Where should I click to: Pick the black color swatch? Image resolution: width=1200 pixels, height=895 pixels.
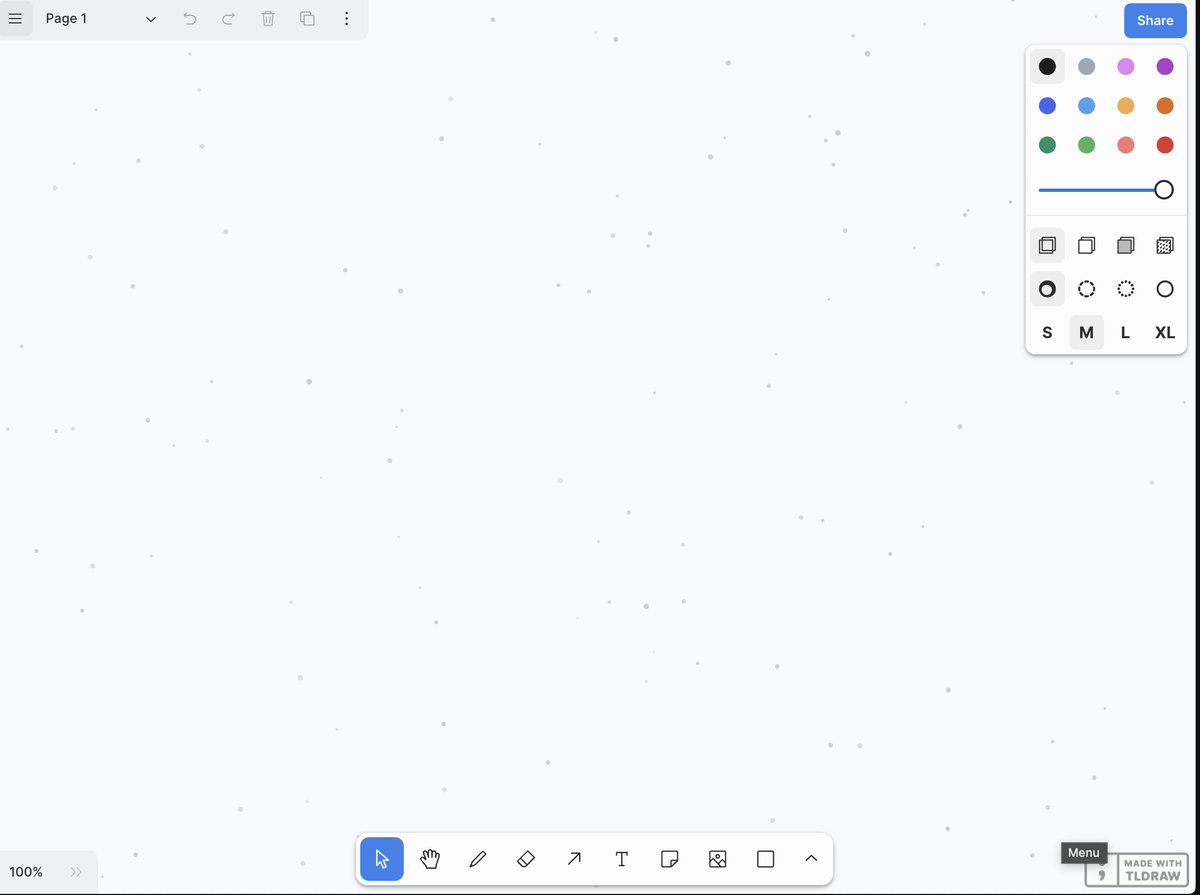[1047, 67]
